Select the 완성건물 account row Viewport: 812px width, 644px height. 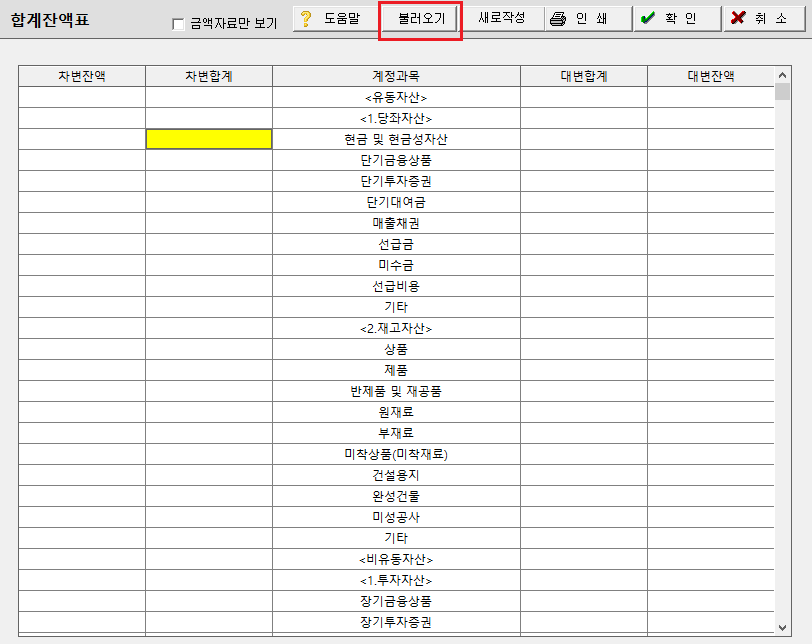tap(396, 496)
